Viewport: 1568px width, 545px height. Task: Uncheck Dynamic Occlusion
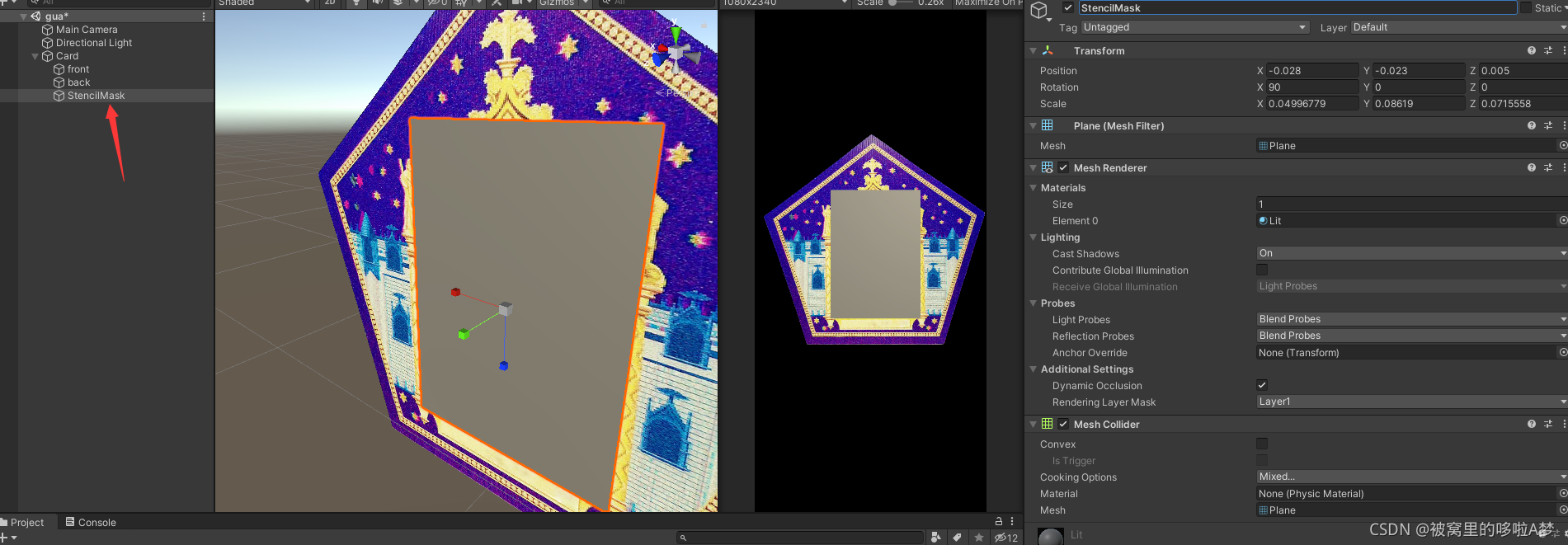coord(1262,385)
